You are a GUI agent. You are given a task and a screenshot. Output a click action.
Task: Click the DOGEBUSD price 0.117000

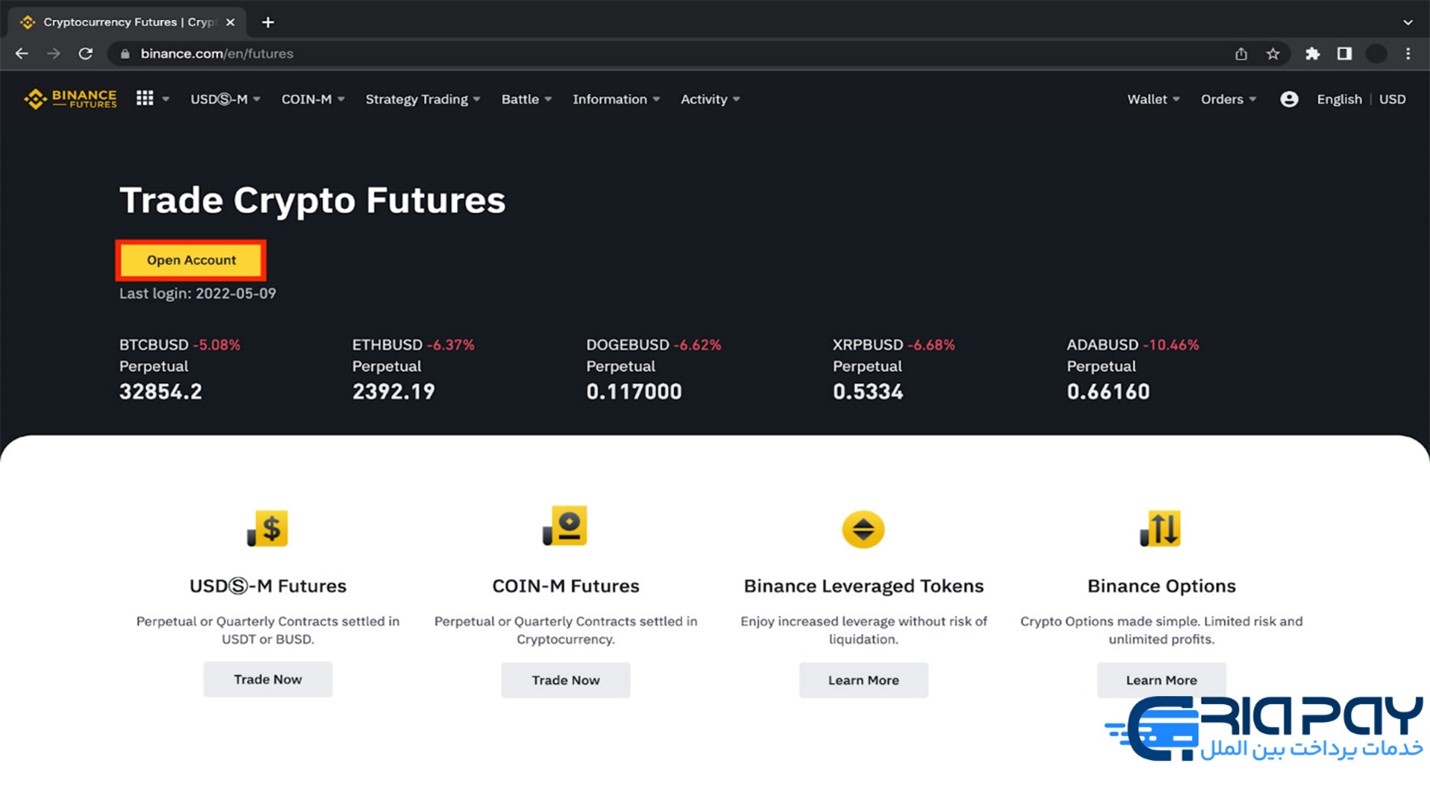pos(634,392)
